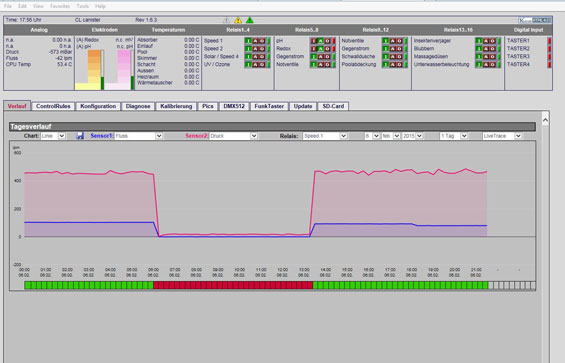Set Schwalldusche relay to A
This screenshot has width=565, height=363.
393,57
